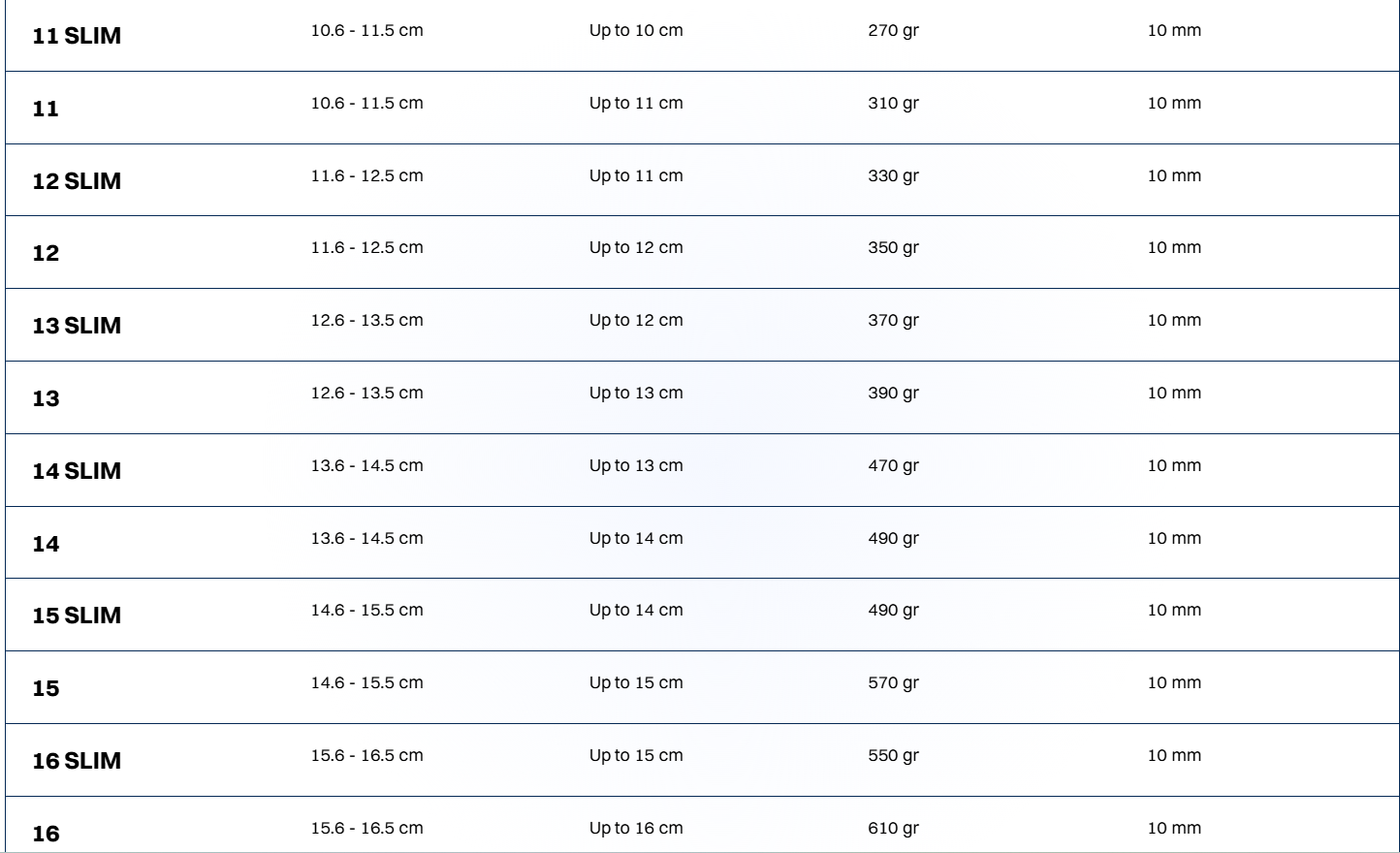Image resolution: width=1400 pixels, height=853 pixels.
Task: Click the 14 SLIM size label
Action: point(77,471)
